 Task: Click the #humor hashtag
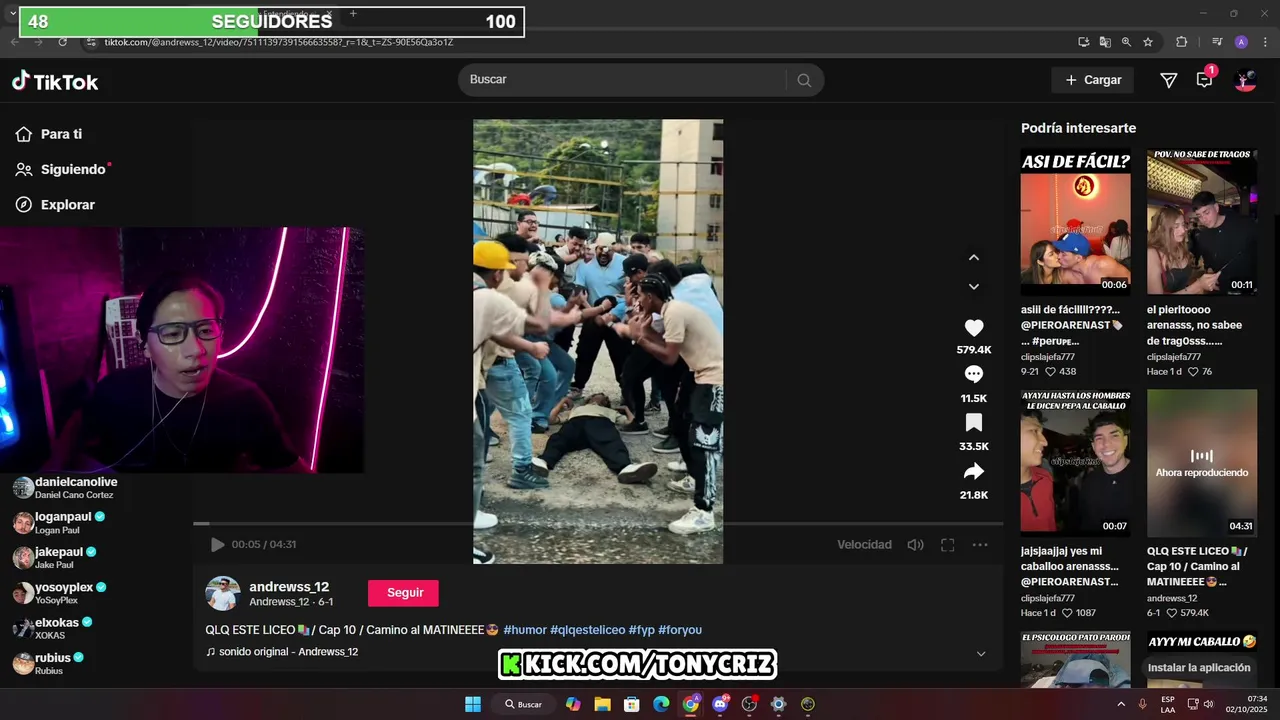tap(524, 630)
